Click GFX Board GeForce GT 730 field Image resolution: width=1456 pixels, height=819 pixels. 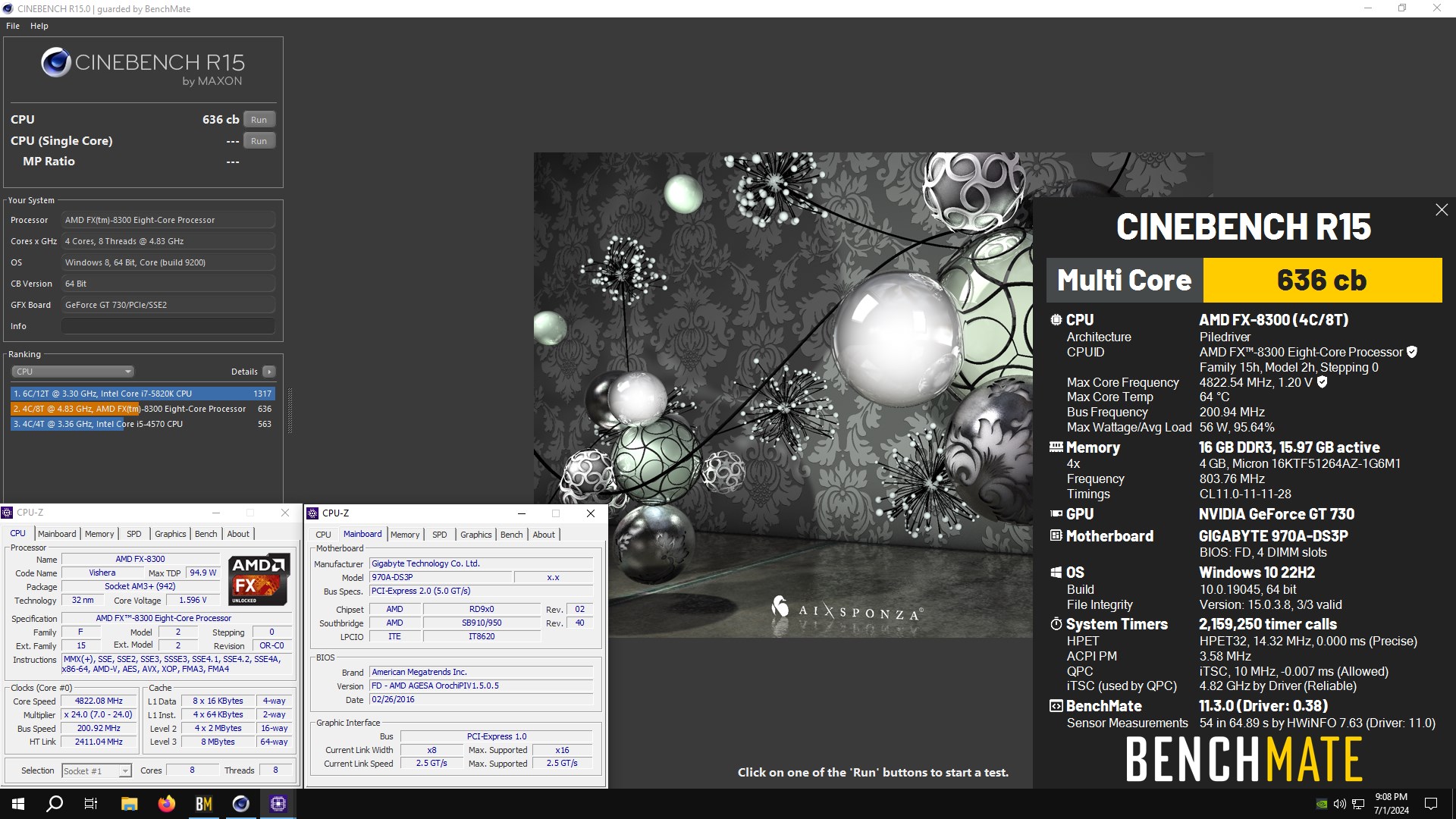168,305
